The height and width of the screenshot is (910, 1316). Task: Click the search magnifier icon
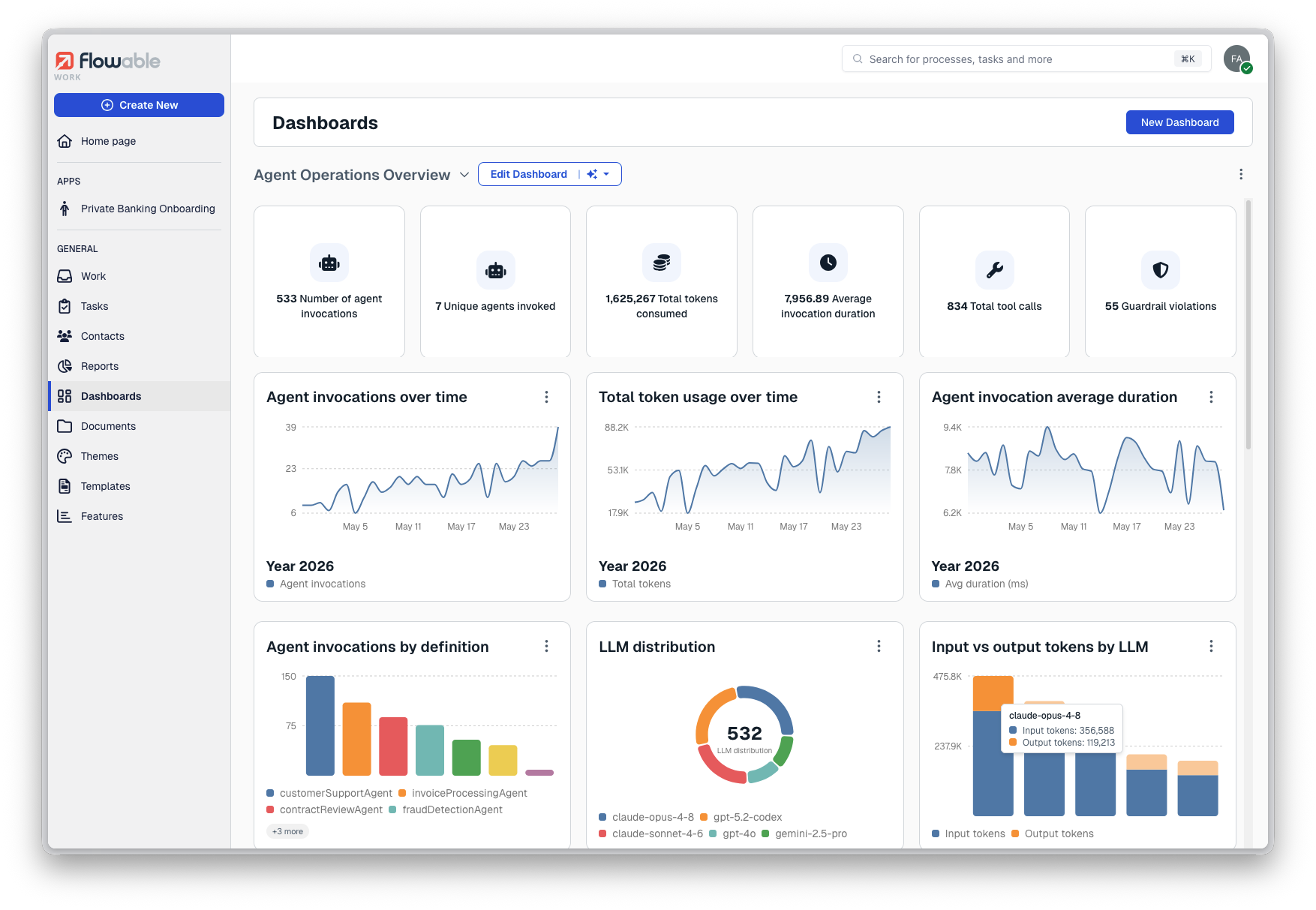(858, 59)
